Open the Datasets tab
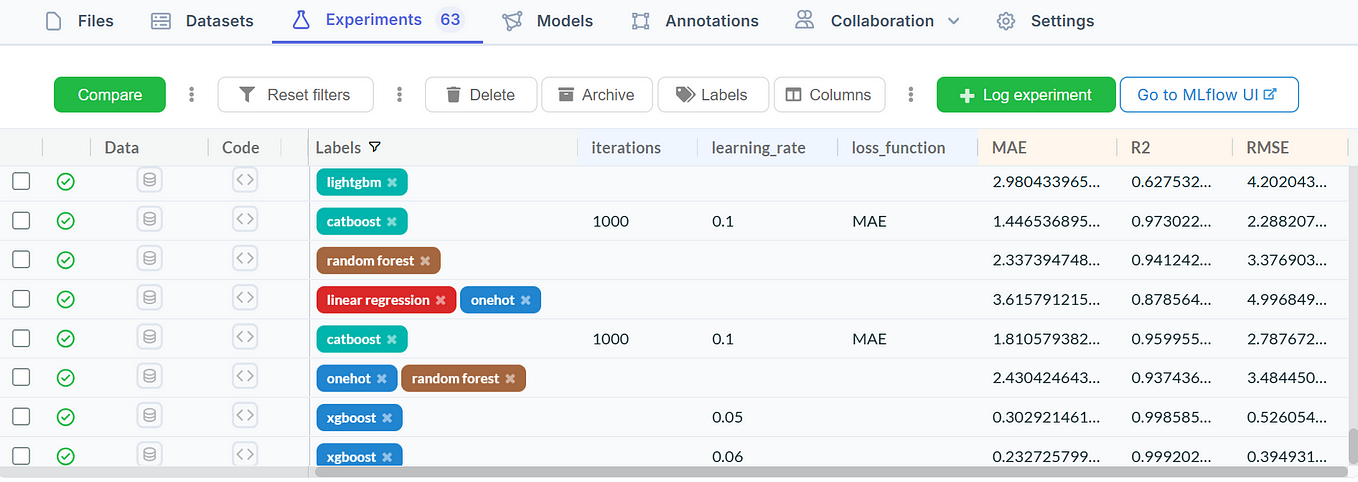The height and width of the screenshot is (482, 1358). (x=202, y=20)
